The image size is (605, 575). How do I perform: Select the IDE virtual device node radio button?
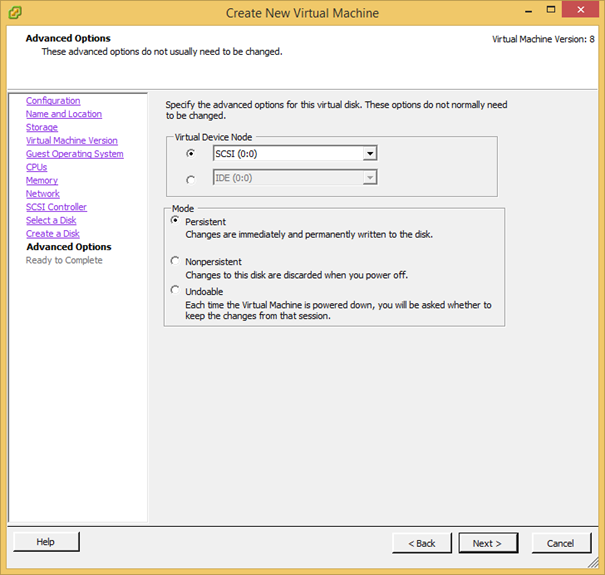pos(191,180)
